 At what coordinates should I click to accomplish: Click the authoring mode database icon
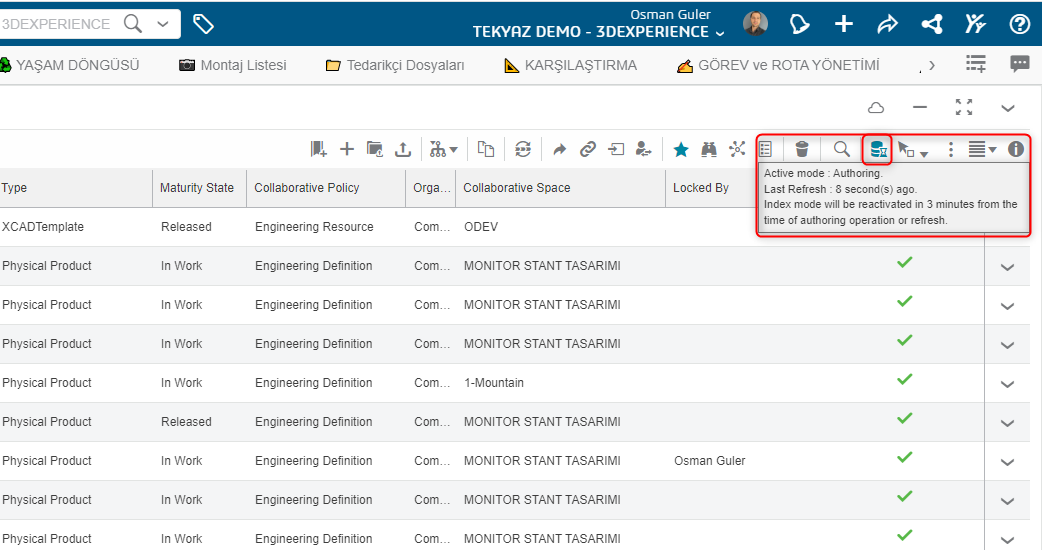pyautogui.click(x=878, y=149)
